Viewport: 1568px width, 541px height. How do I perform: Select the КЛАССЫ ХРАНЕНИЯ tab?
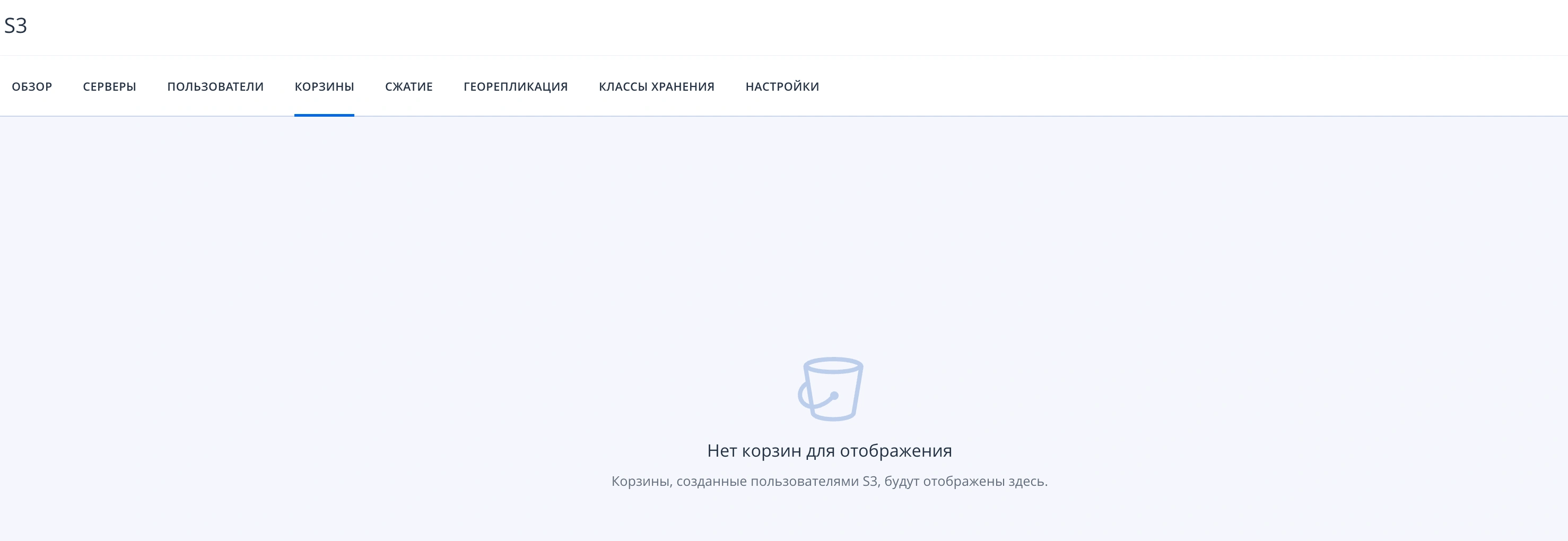[657, 86]
